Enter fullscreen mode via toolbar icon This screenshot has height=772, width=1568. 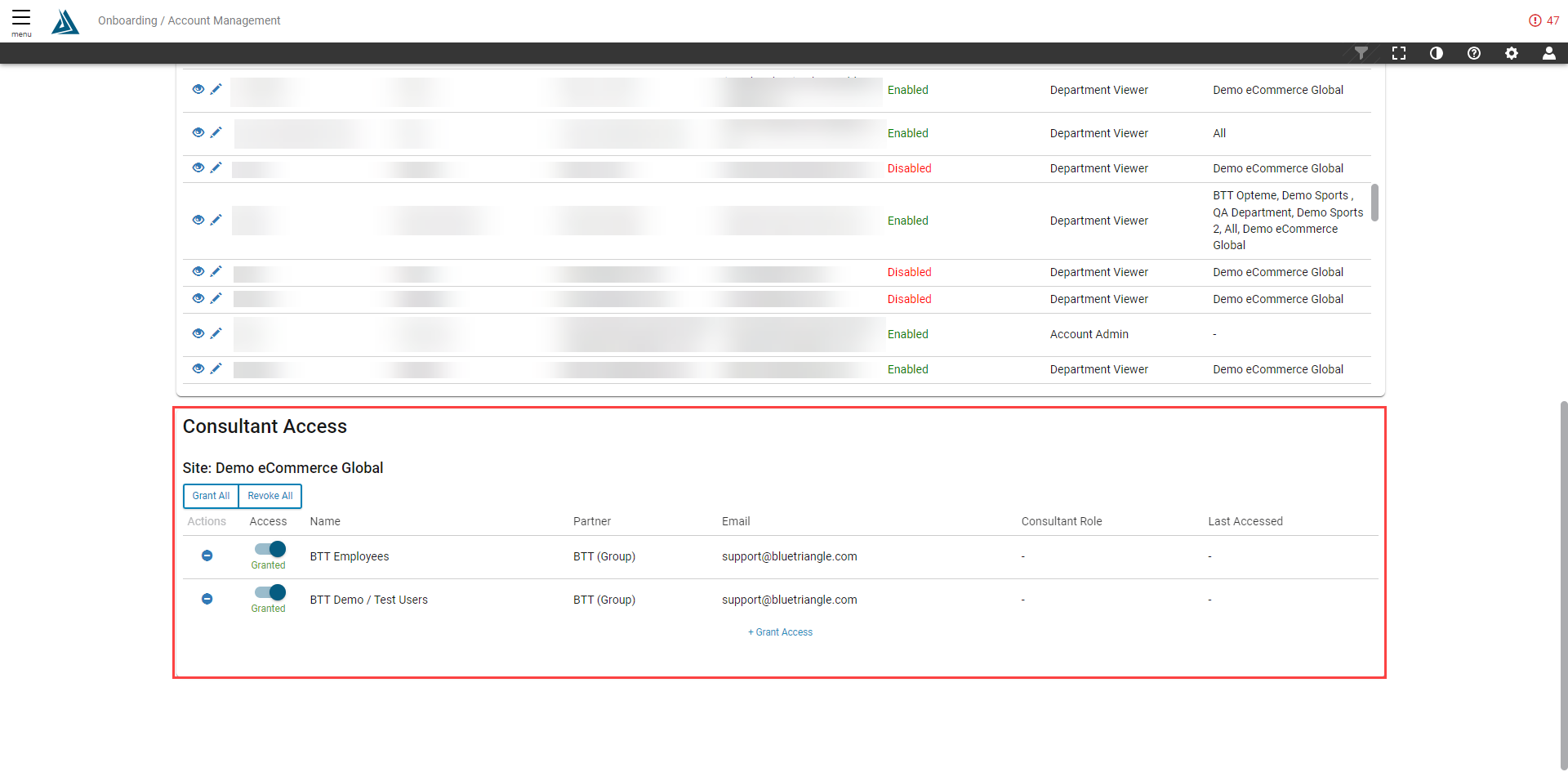click(x=1399, y=53)
